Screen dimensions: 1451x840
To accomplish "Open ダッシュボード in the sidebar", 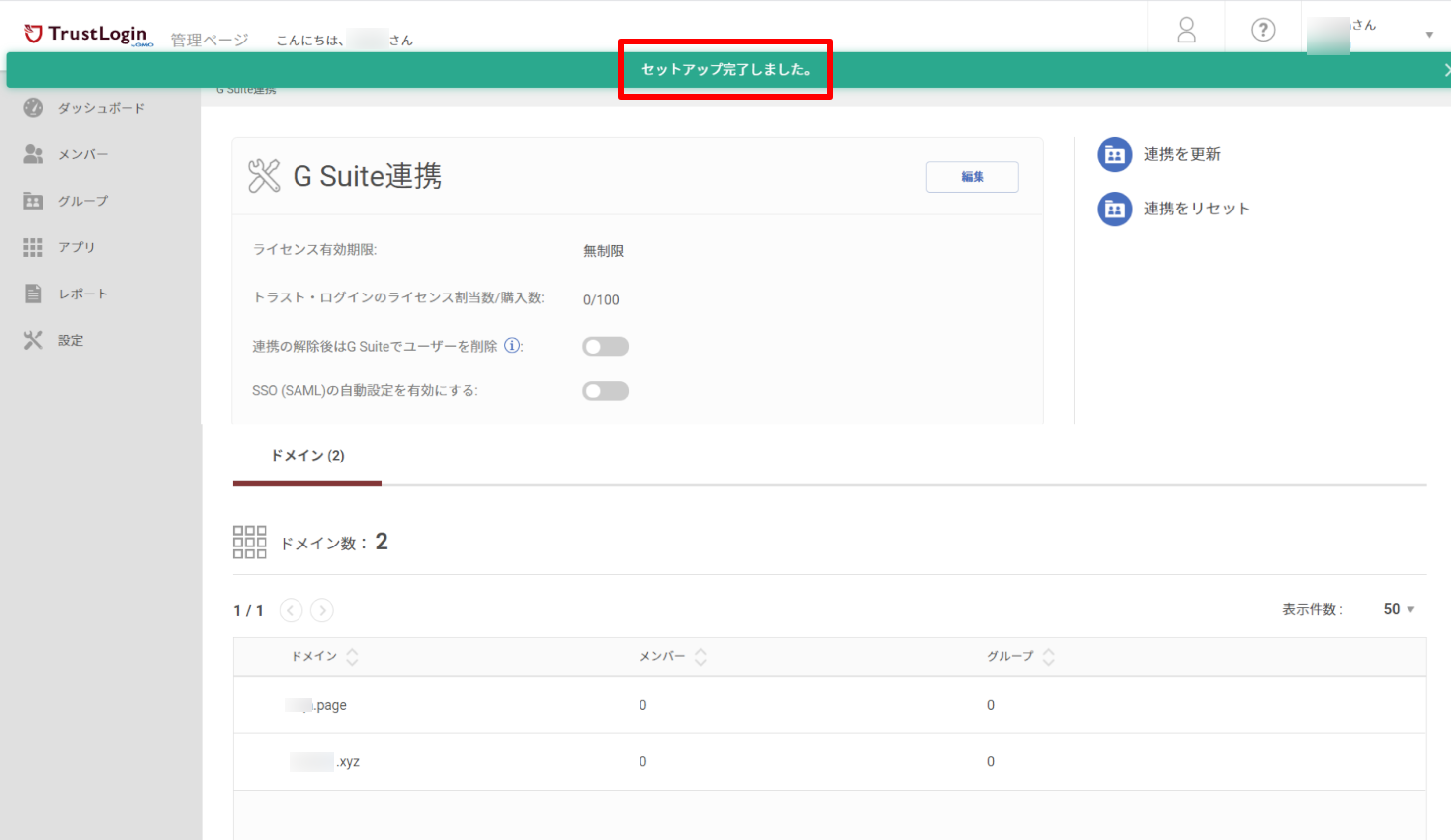I will click(x=101, y=108).
